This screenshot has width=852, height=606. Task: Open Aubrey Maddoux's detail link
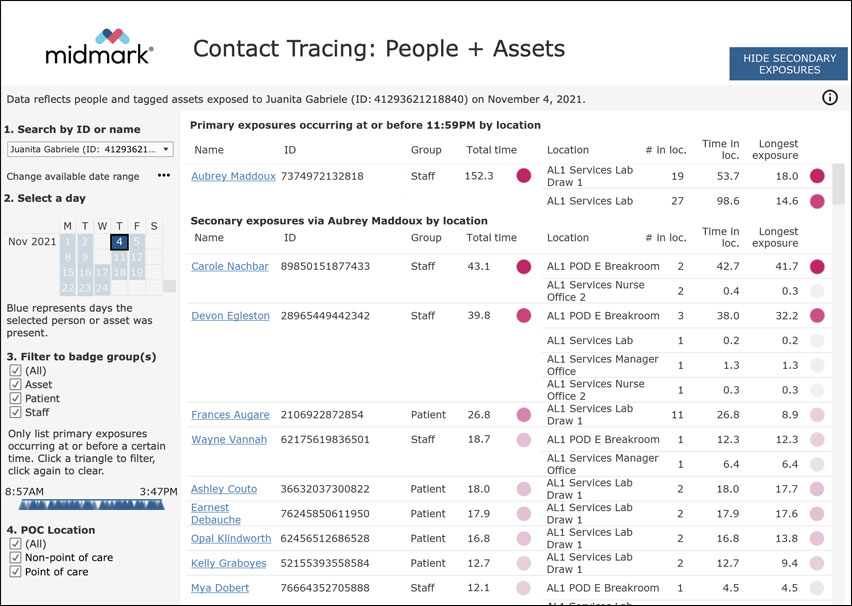pos(232,176)
